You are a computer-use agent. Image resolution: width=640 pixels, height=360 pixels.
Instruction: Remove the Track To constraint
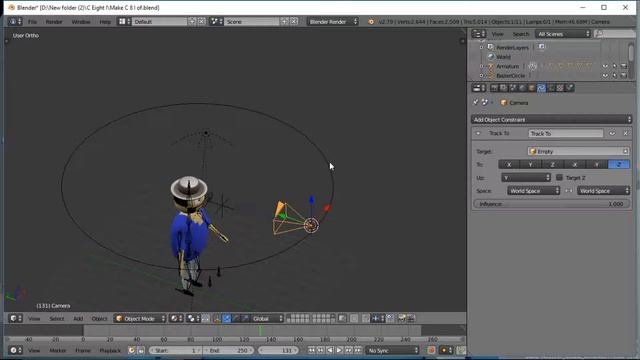pos(625,133)
